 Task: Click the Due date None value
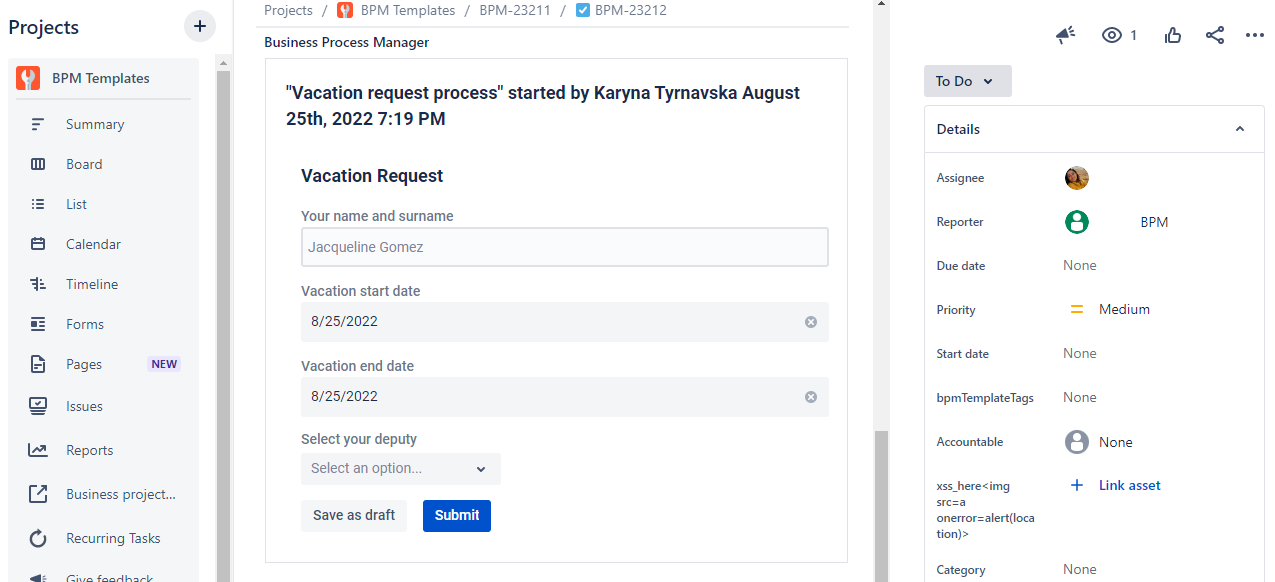[x=1080, y=265]
